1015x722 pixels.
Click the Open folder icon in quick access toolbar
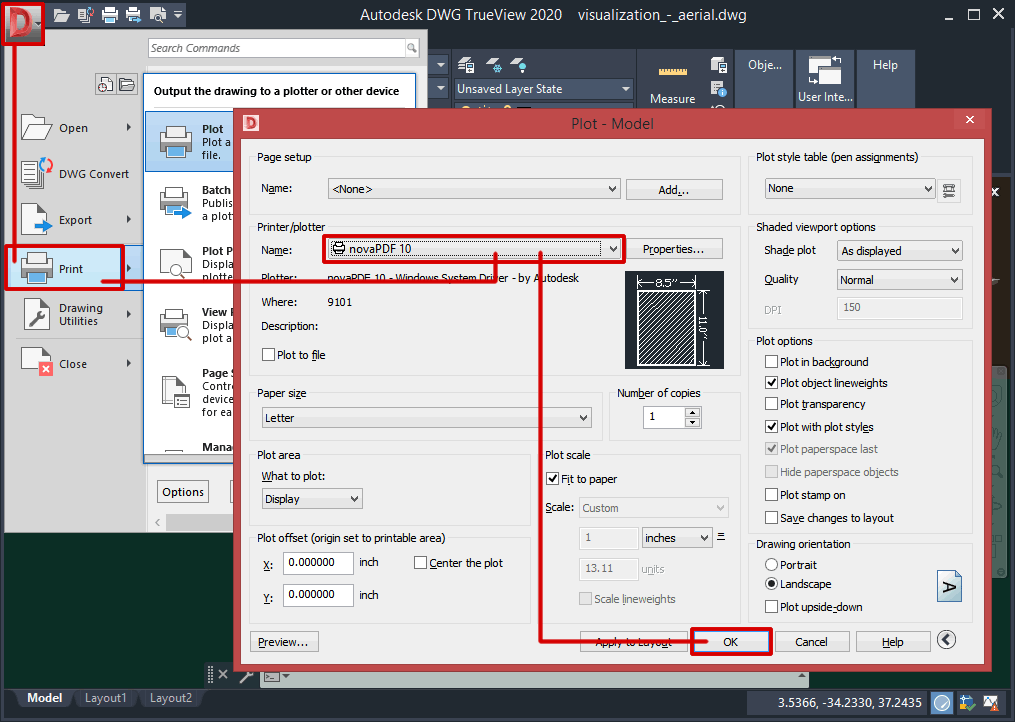(x=61, y=14)
